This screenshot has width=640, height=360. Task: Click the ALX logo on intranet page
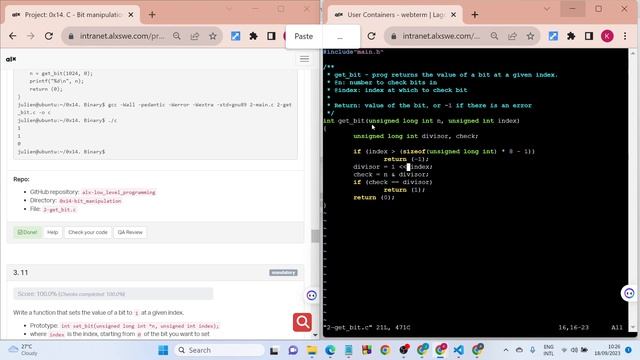[11, 59]
